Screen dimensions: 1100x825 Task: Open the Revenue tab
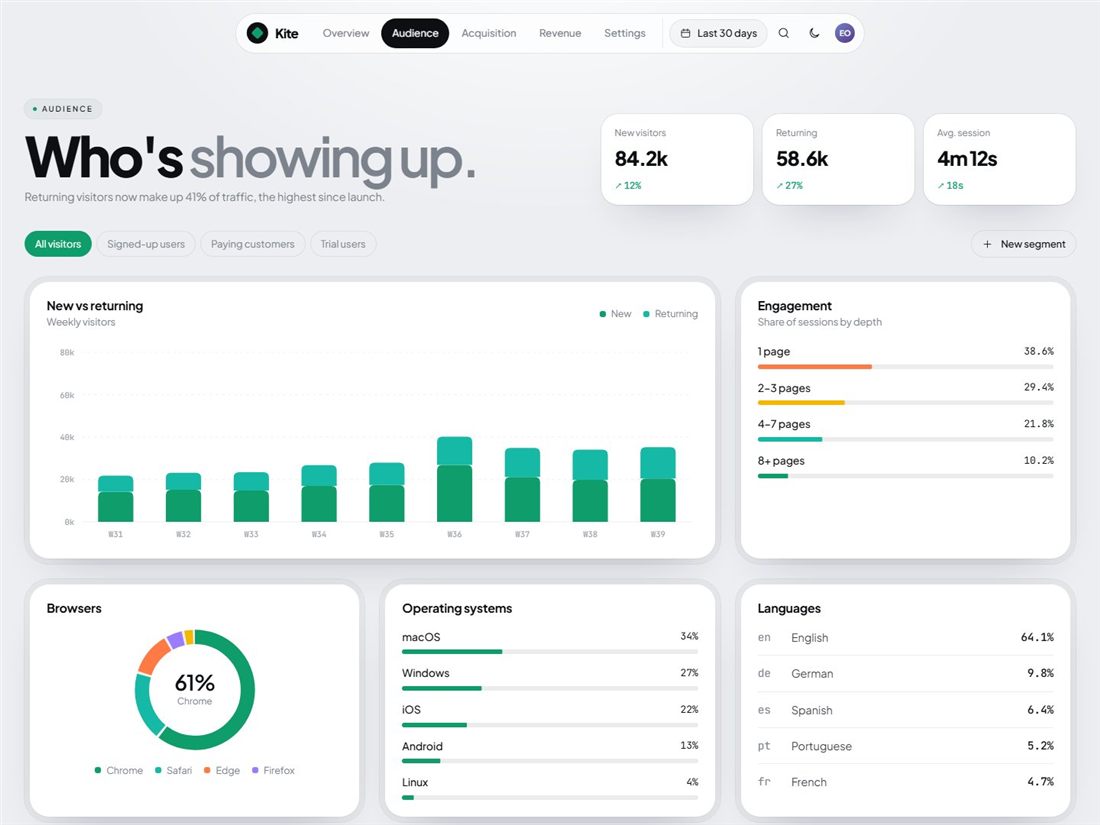click(560, 33)
